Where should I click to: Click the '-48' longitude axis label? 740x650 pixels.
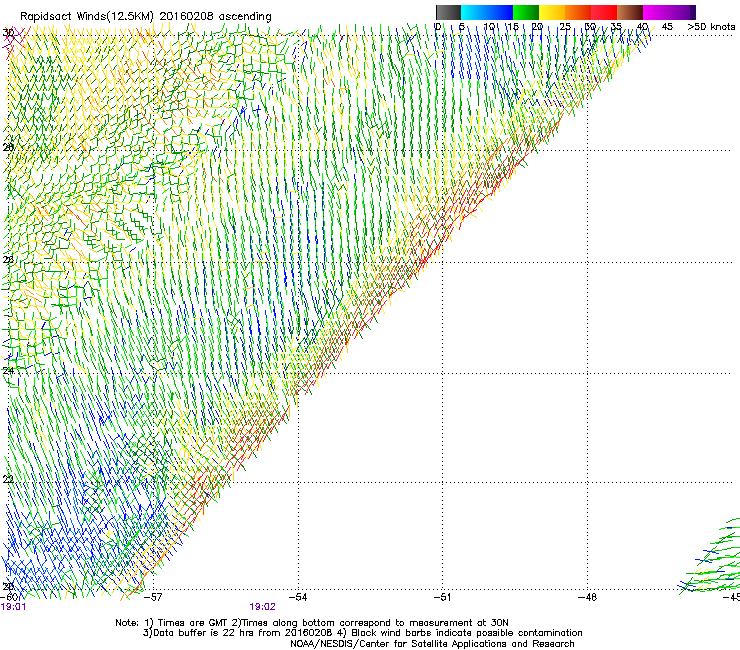pyautogui.click(x=587, y=597)
